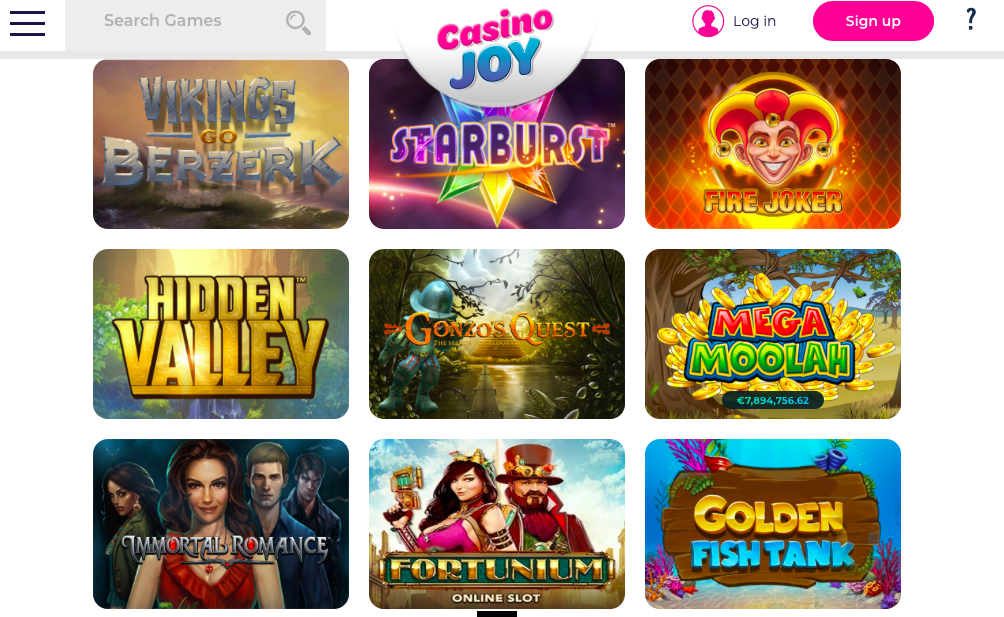1004x617 pixels.
Task: Click the search magnifier icon
Action: tap(298, 22)
